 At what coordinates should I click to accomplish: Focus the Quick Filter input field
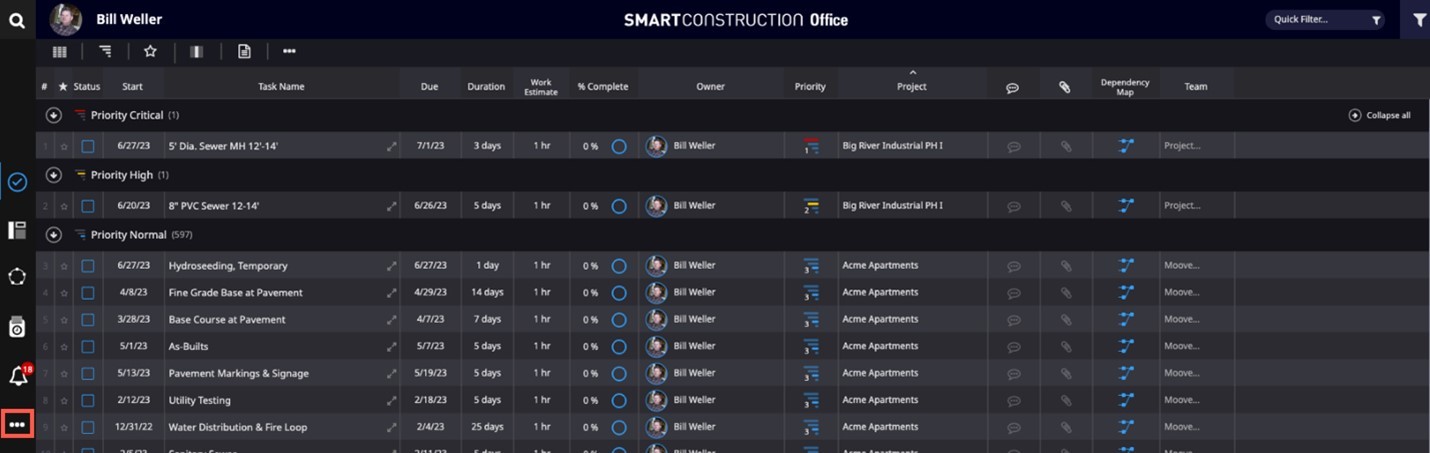(x=1324, y=19)
